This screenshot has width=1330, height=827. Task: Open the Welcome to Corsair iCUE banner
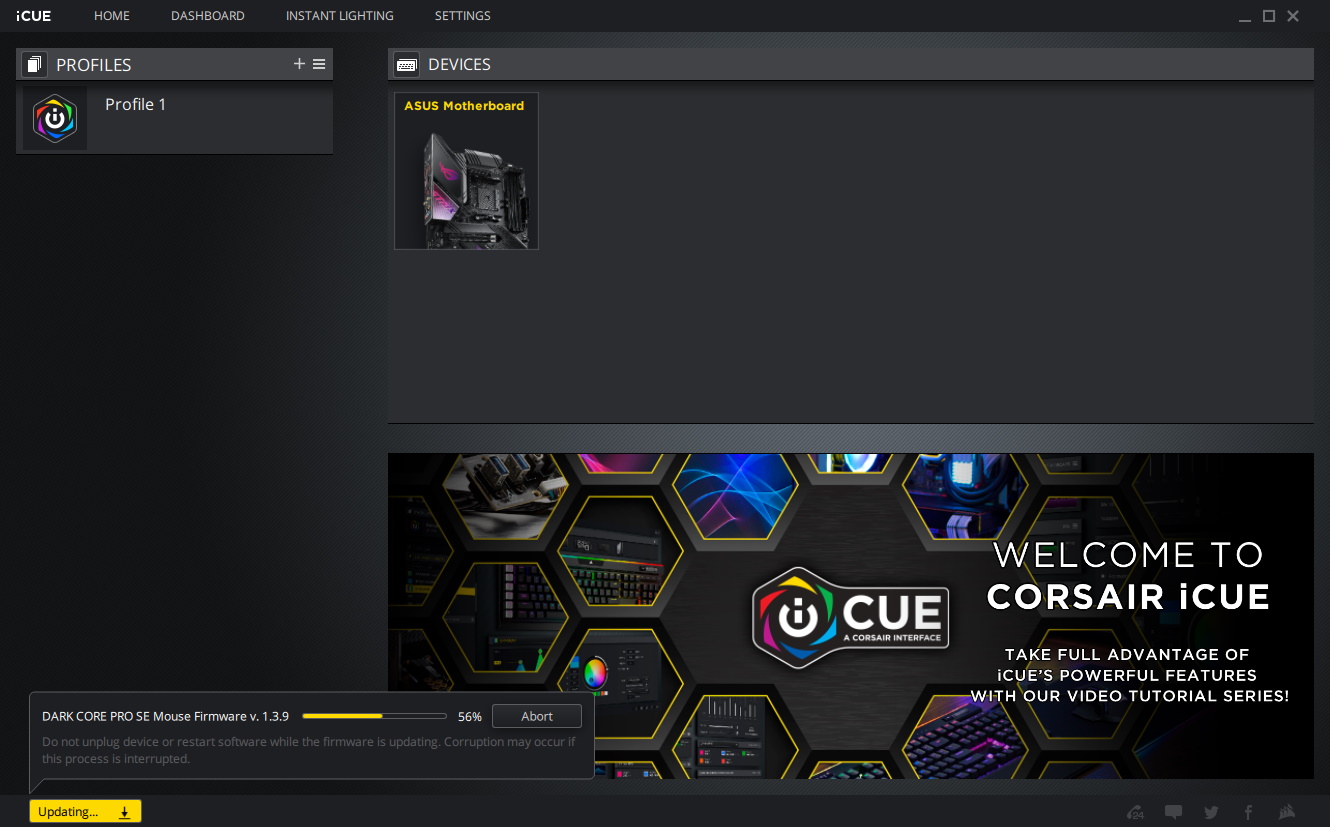[x=850, y=616]
